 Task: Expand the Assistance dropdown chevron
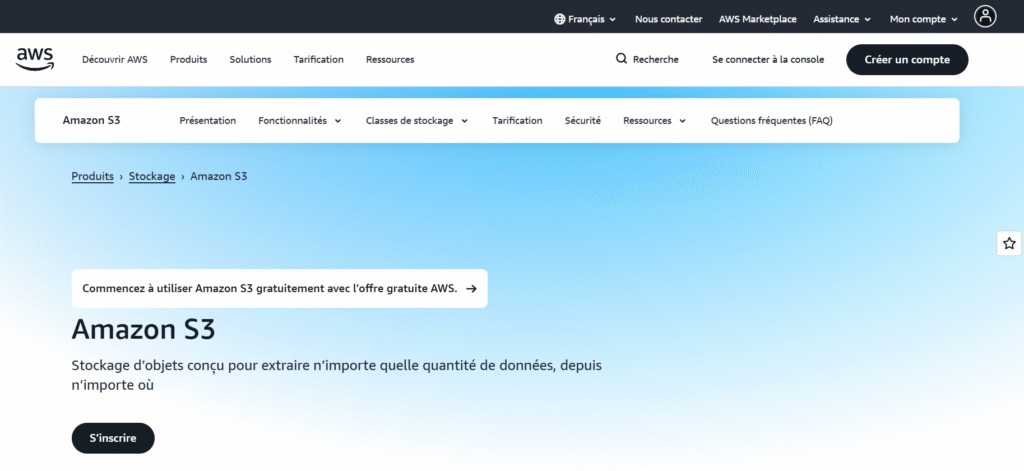click(x=867, y=20)
